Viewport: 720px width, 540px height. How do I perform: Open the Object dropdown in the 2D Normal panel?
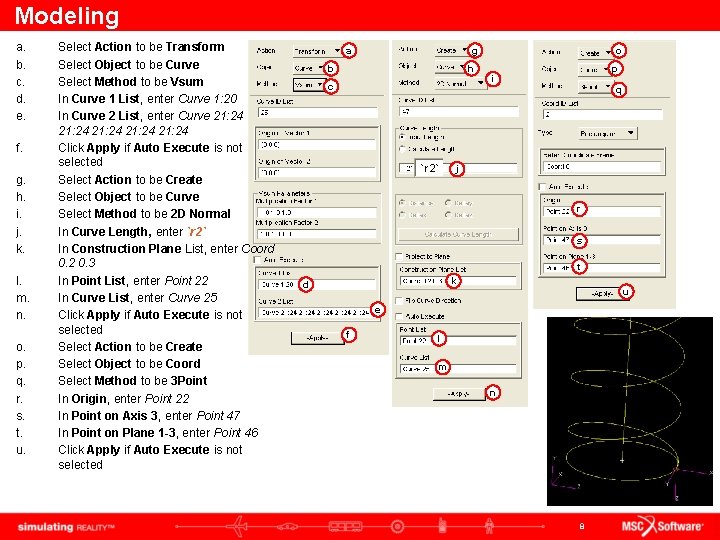click(451, 67)
